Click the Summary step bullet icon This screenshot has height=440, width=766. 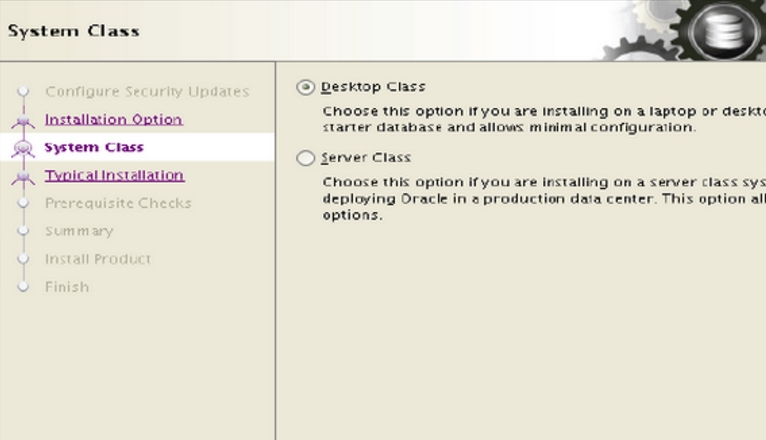point(23,230)
